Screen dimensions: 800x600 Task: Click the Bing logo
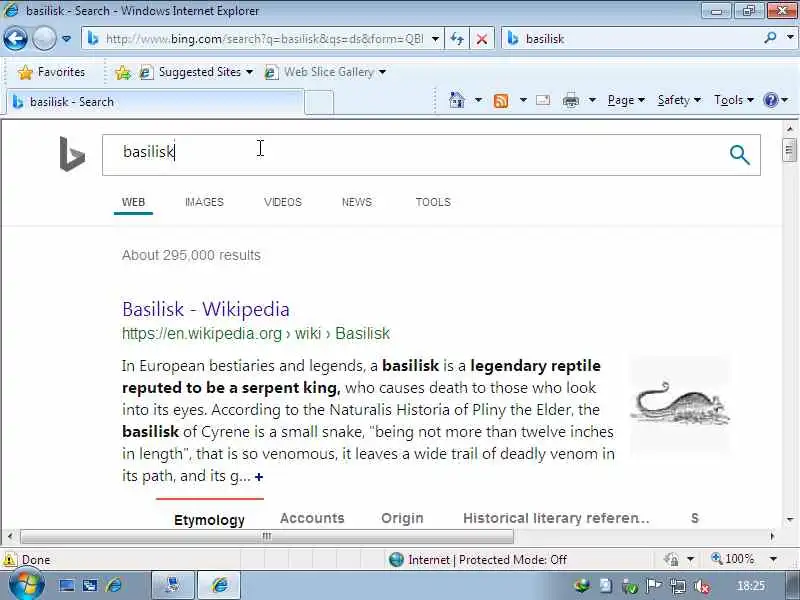click(x=72, y=154)
